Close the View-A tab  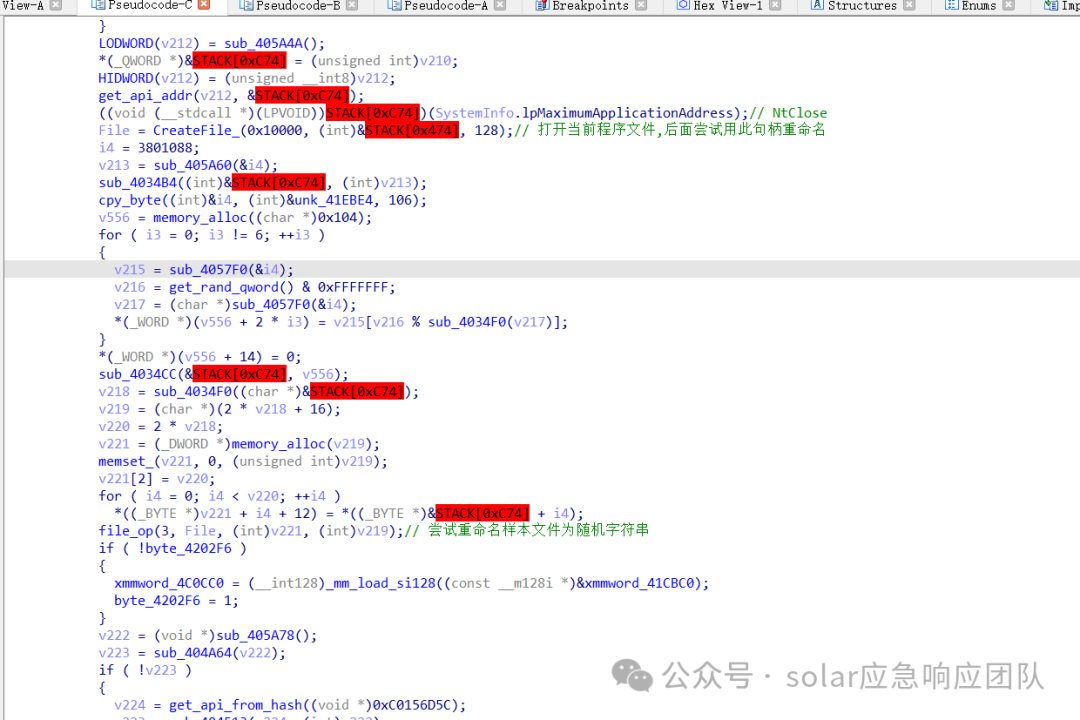point(56,5)
